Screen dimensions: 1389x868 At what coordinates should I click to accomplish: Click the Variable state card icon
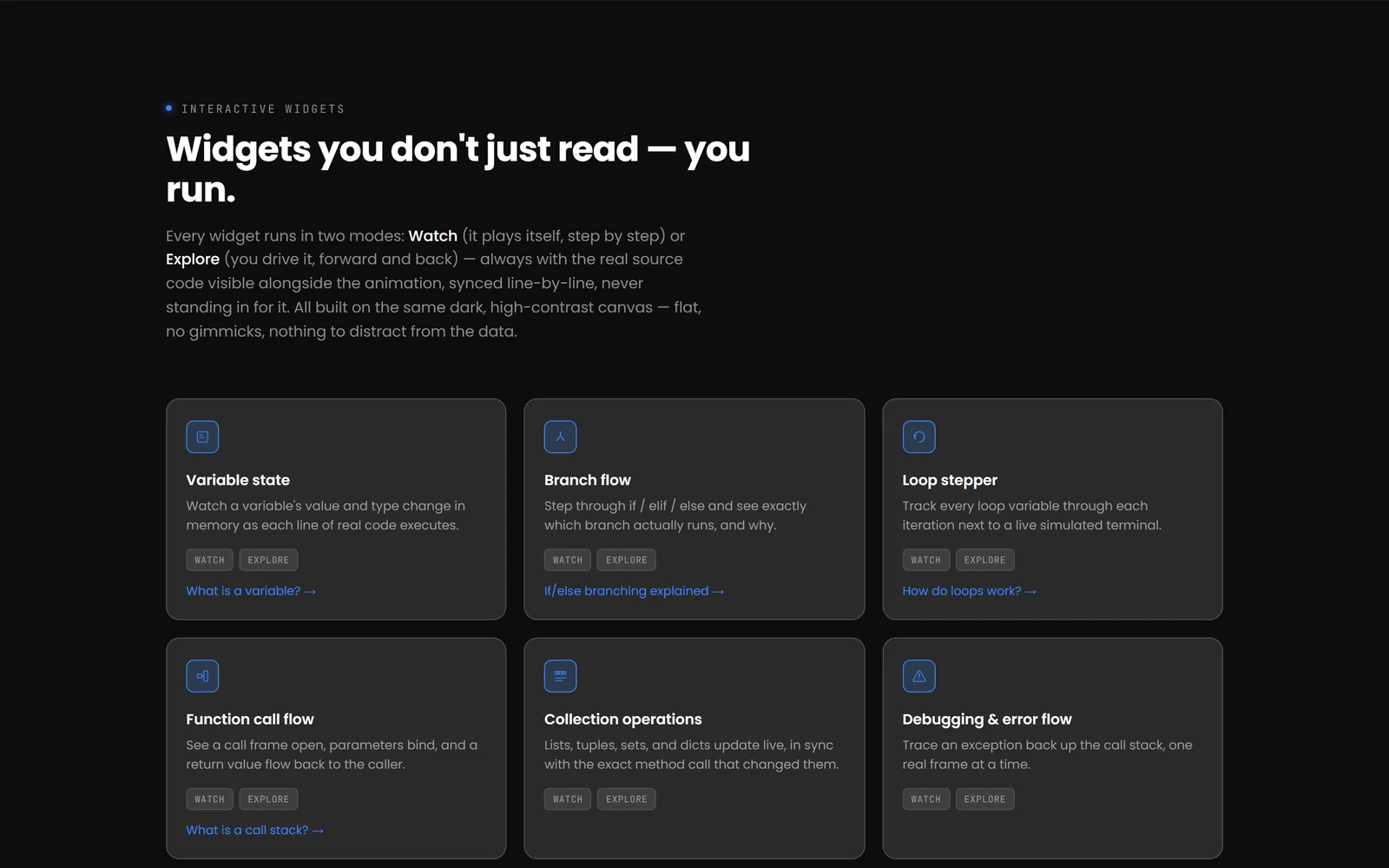tap(202, 437)
